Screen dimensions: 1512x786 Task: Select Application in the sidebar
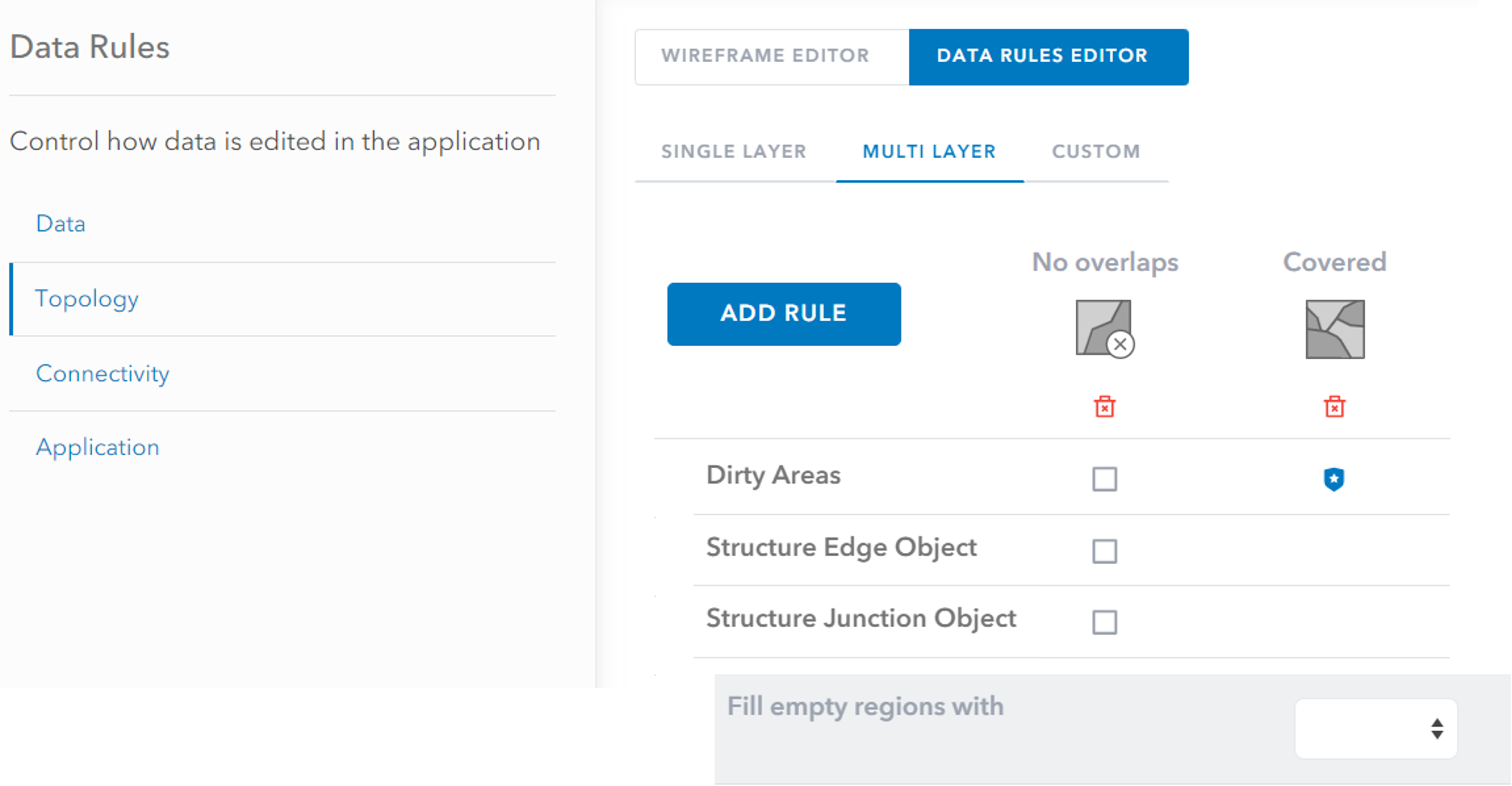coord(97,448)
